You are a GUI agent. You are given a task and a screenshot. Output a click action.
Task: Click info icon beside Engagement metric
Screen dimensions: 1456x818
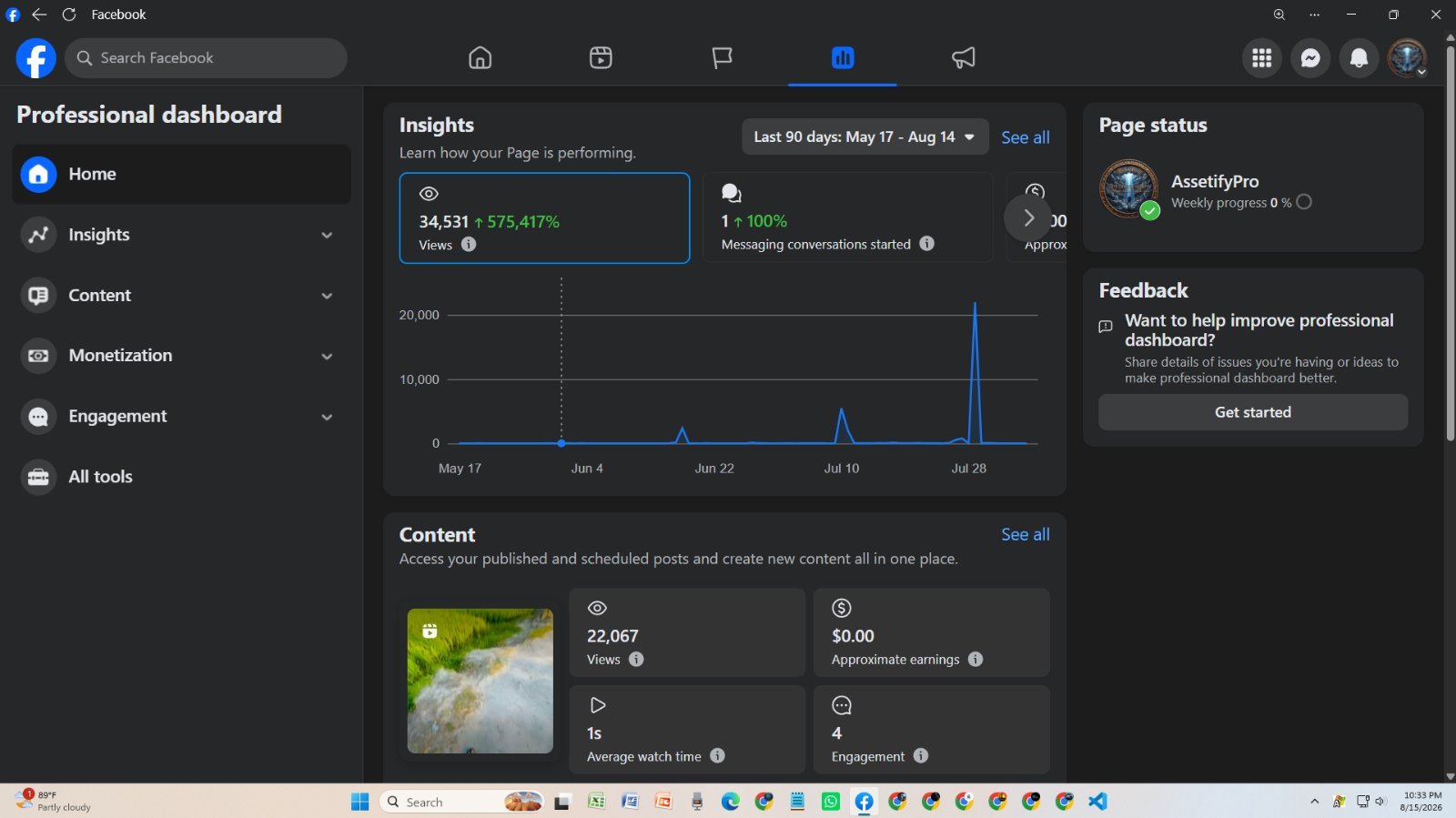[x=921, y=755]
